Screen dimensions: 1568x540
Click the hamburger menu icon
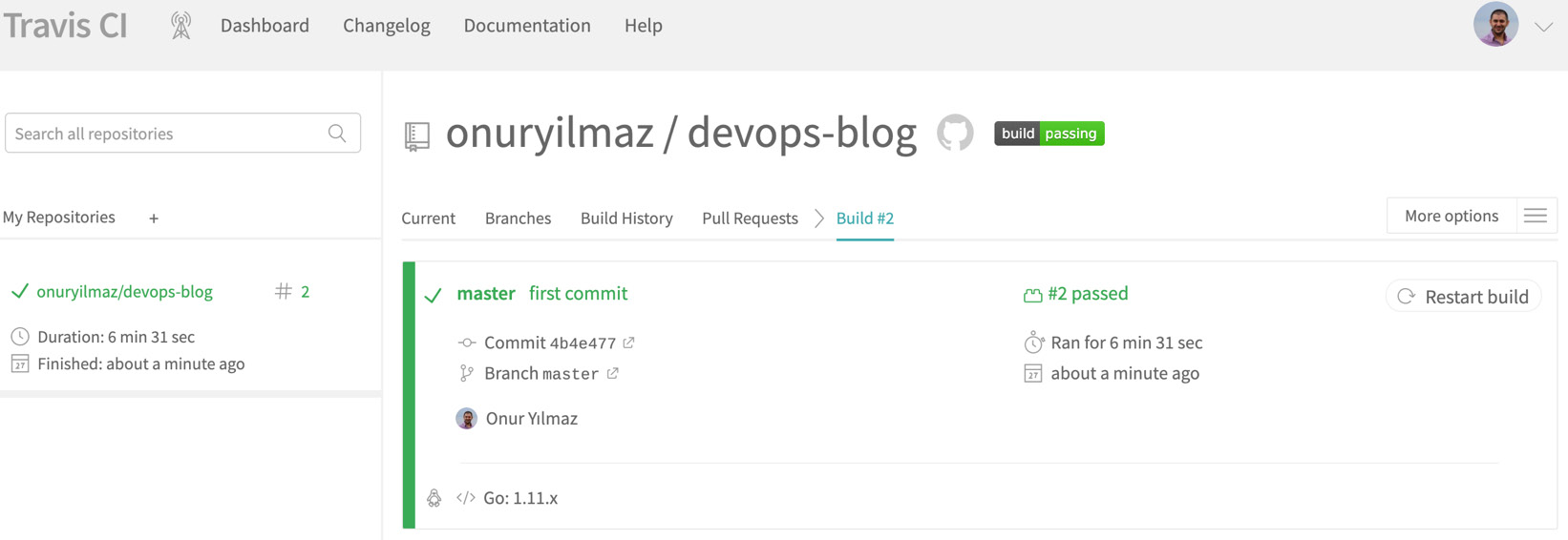click(x=1536, y=217)
